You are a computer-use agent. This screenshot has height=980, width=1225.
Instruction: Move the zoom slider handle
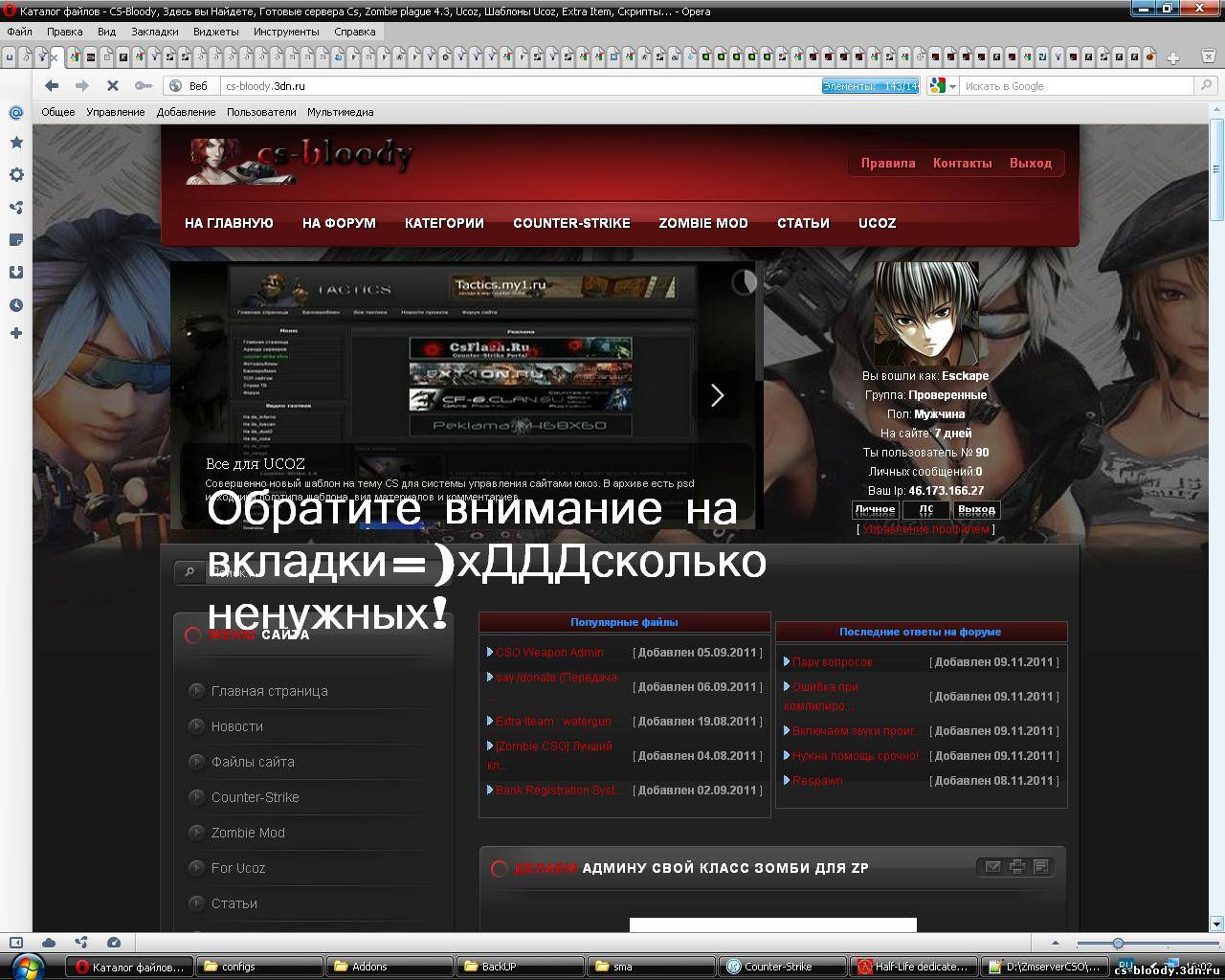click(x=1118, y=944)
